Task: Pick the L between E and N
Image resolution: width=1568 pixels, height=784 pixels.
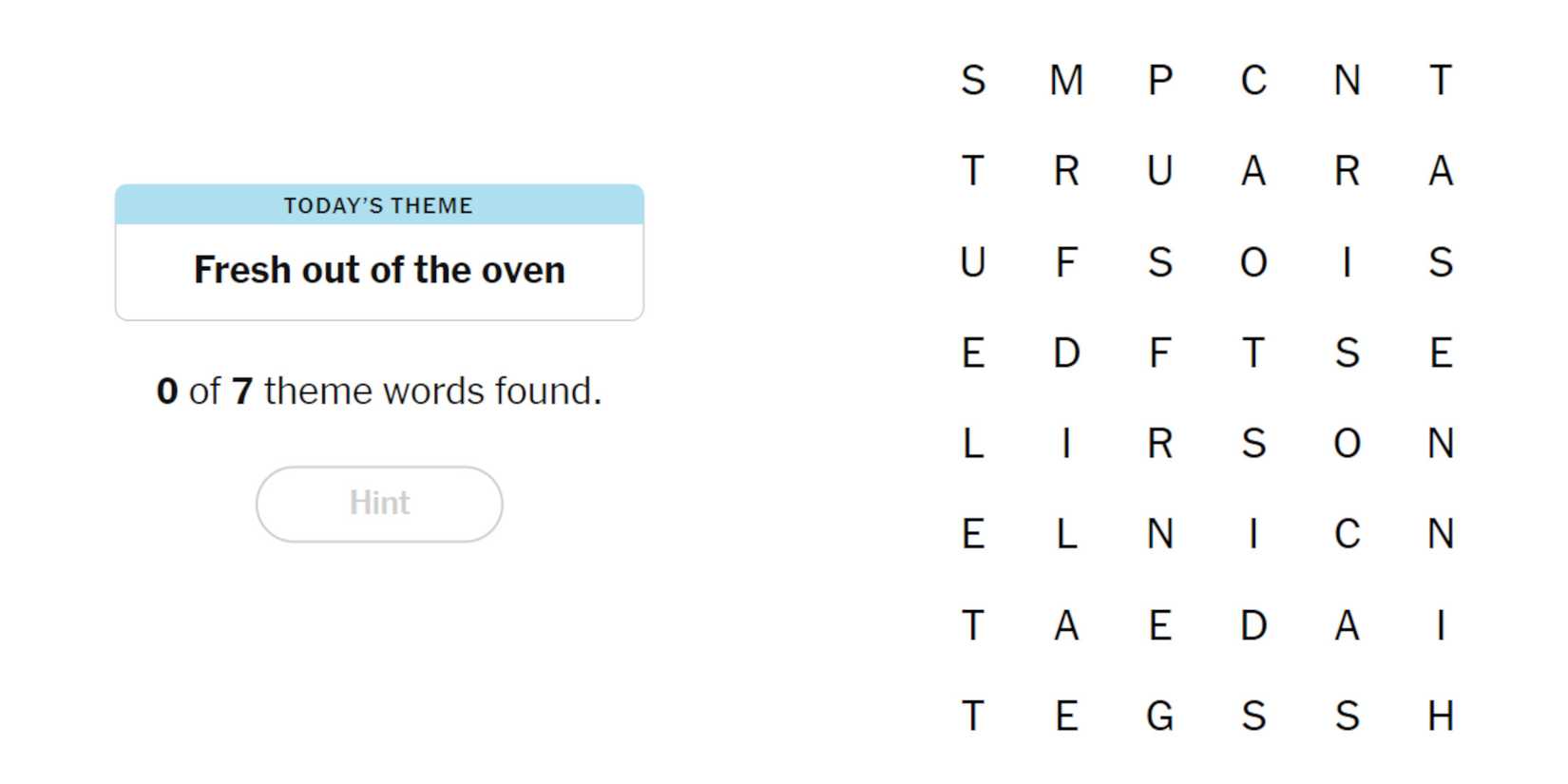Action: [1066, 534]
